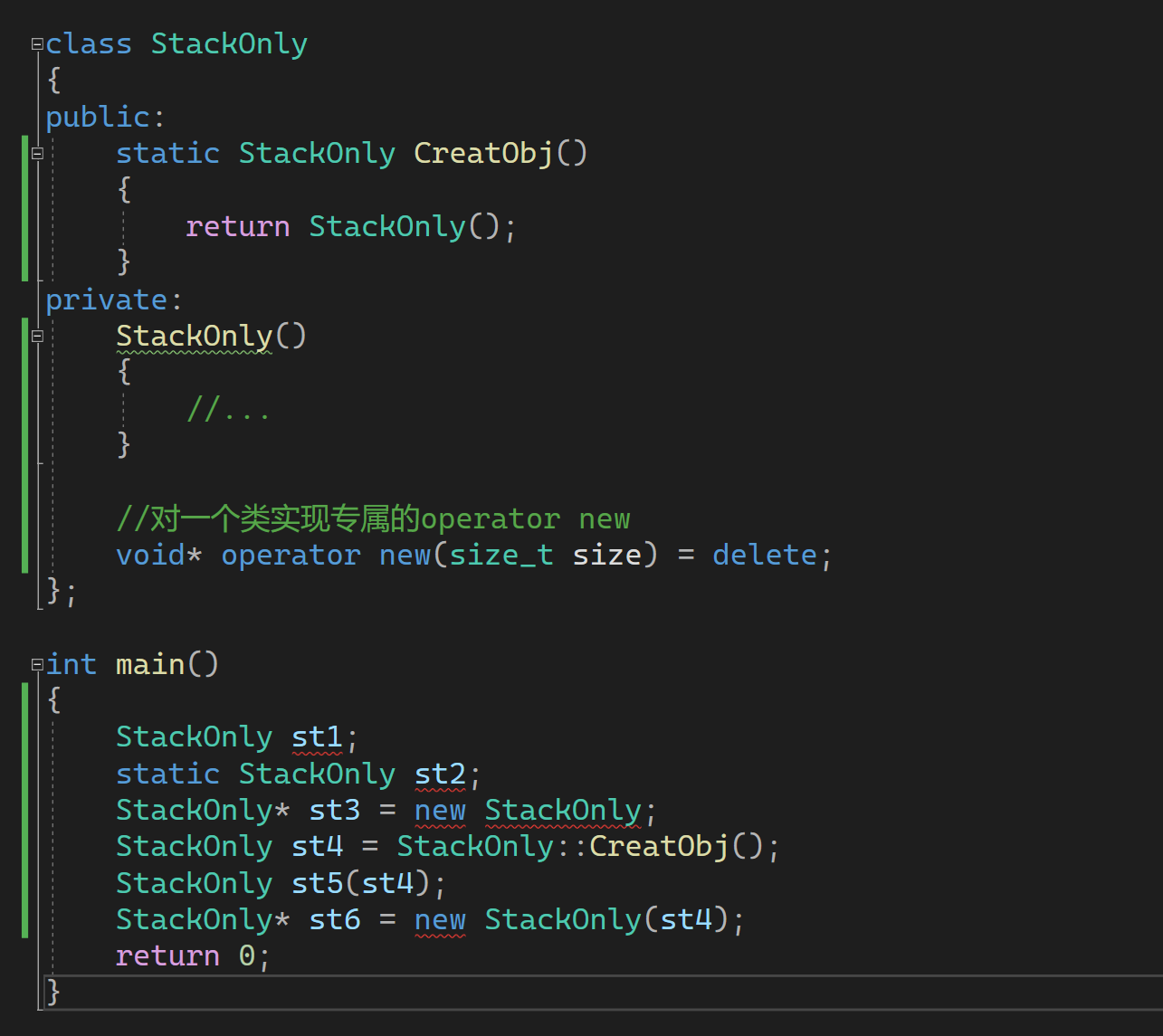Click 'size_t' parameter type
The width and height of the screenshot is (1163, 1036).
[x=501, y=555]
